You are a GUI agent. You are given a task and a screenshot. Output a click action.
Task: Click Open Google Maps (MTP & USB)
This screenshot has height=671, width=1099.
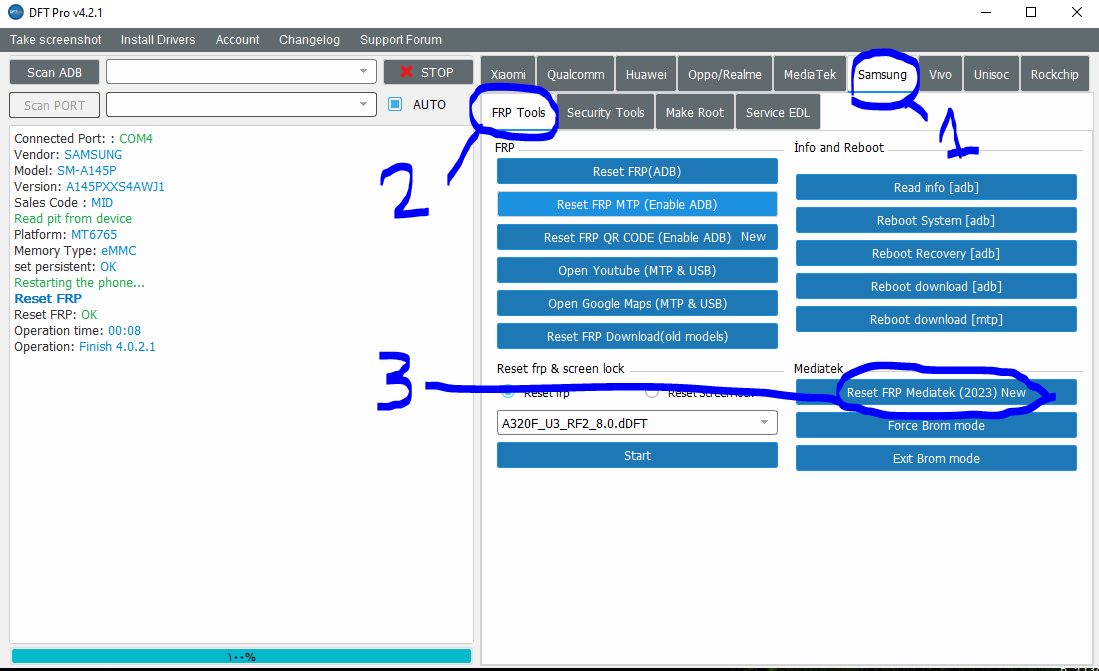[x=637, y=303]
